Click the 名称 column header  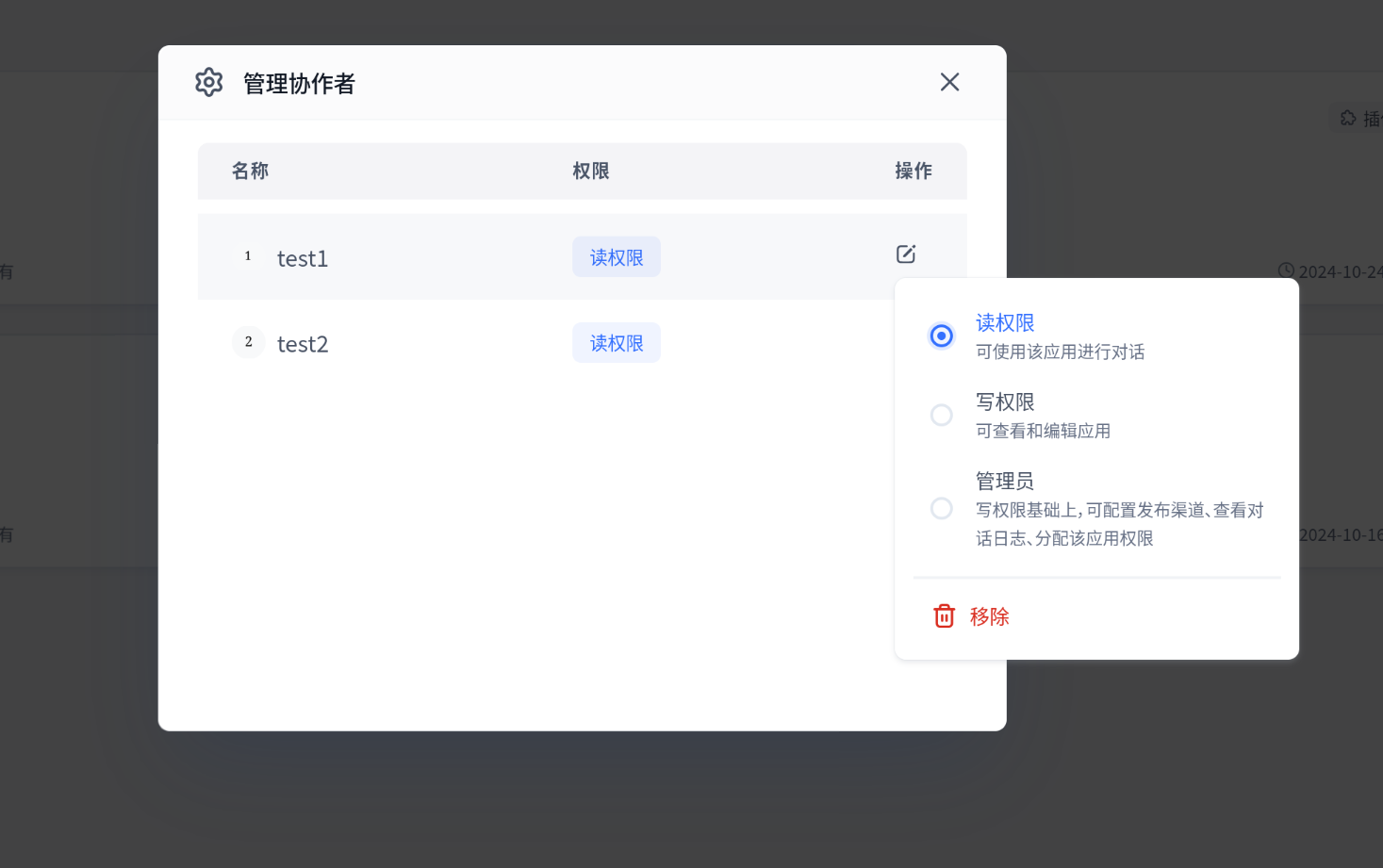tap(250, 171)
